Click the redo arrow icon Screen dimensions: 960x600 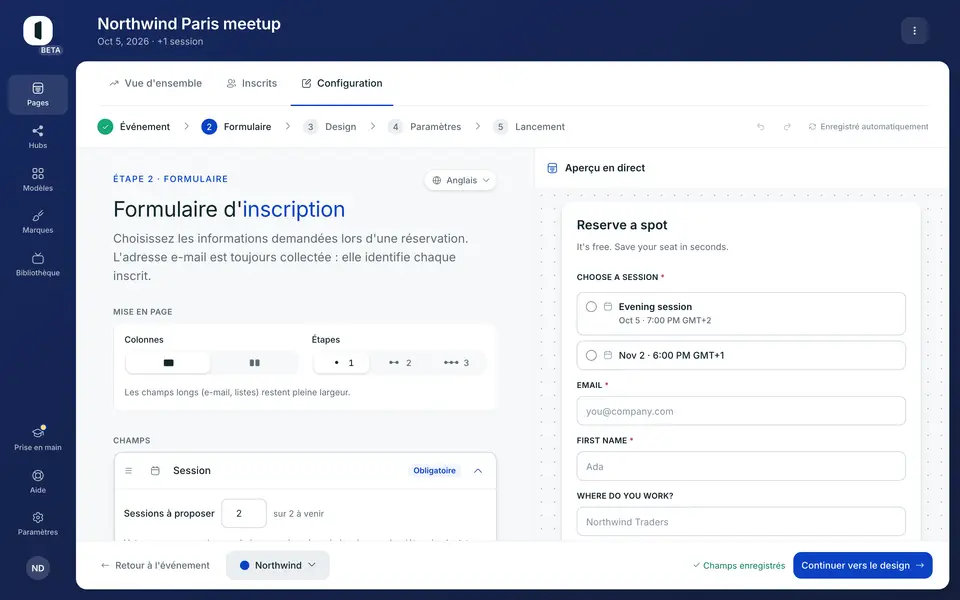tap(787, 127)
